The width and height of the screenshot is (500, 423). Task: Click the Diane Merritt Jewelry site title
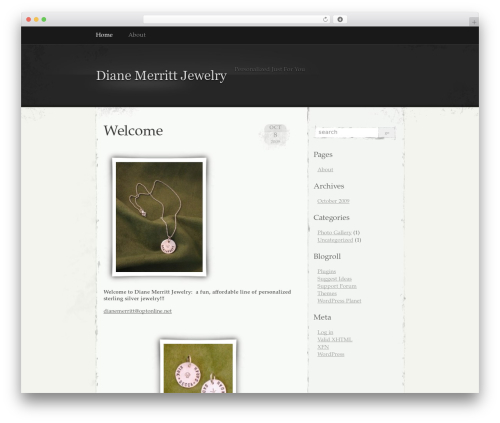point(161,76)
